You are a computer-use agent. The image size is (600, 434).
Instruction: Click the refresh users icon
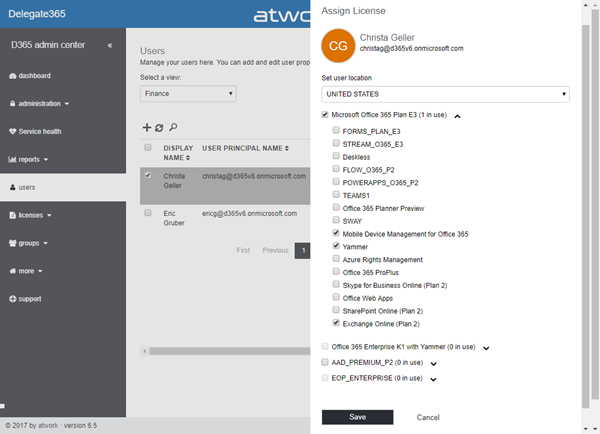click(x=159, y=128)
